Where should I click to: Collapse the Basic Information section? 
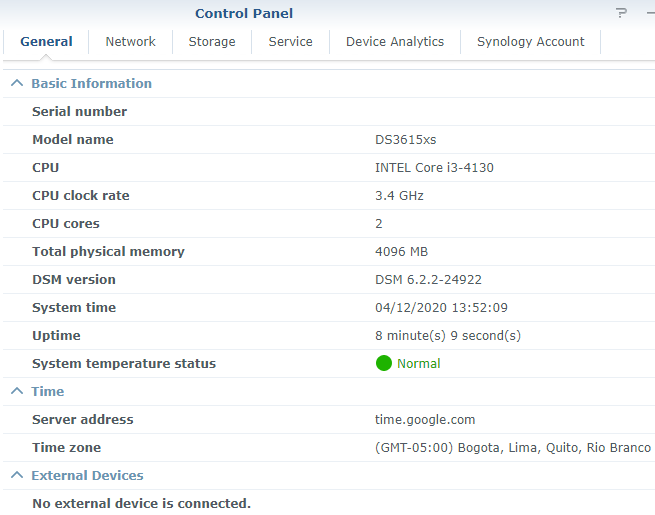pos(17,83)
